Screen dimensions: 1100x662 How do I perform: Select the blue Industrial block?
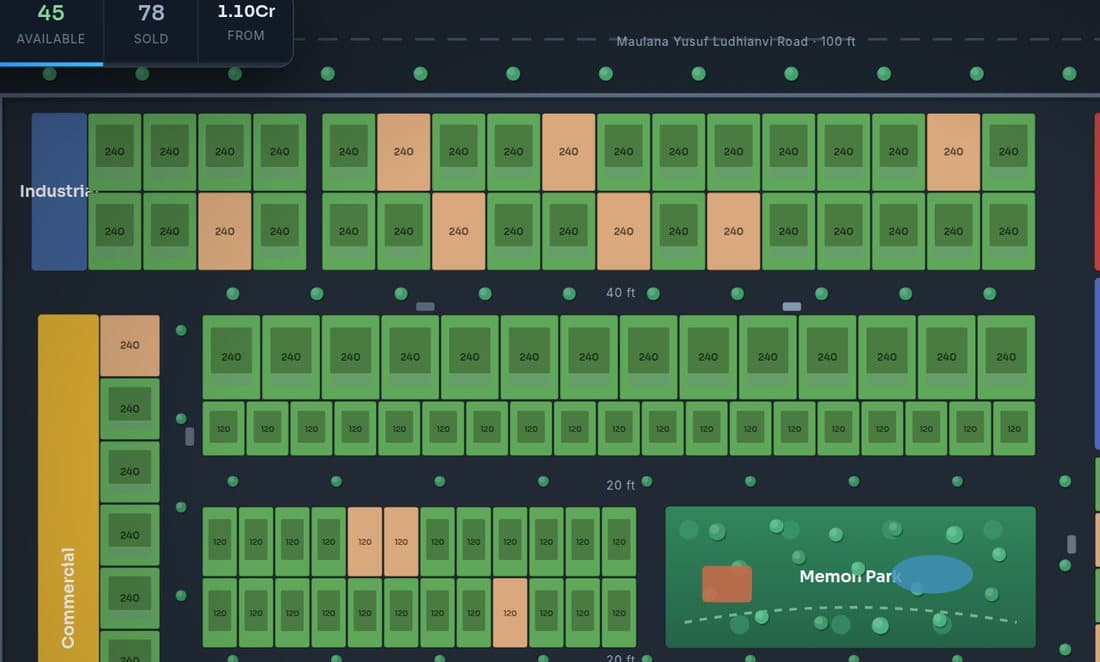[59, 191]
